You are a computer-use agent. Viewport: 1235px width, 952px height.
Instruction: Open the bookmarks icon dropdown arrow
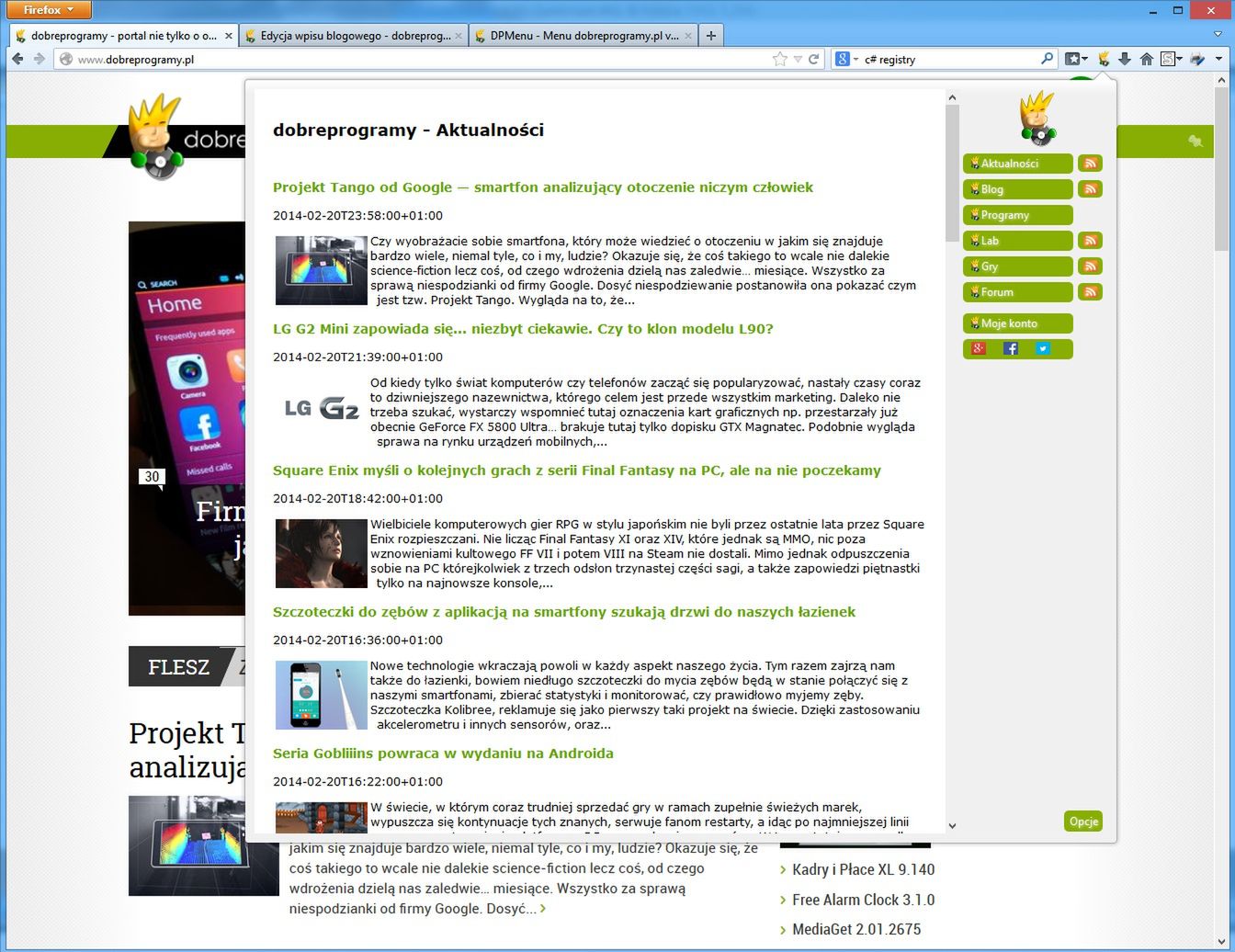pos(1085,59)
